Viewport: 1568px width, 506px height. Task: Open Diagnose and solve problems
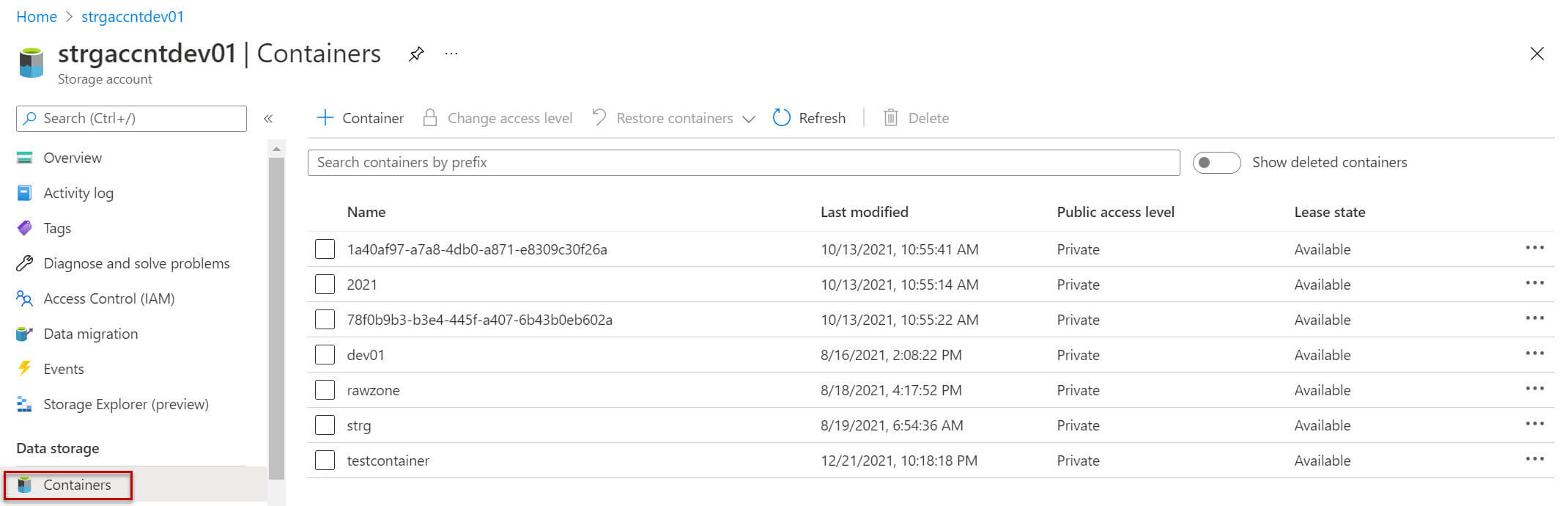coord(136,263)
